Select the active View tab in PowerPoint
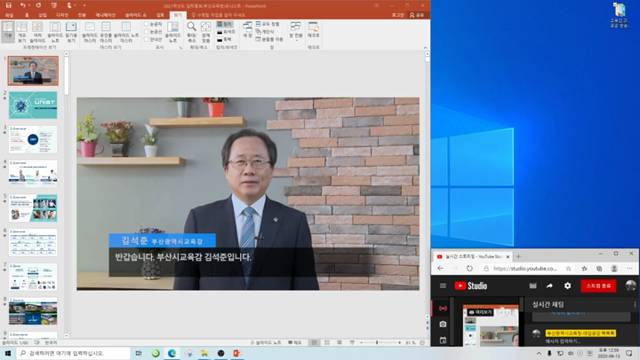The height and width of the screenshot is (360, 640). coord(177,15)
